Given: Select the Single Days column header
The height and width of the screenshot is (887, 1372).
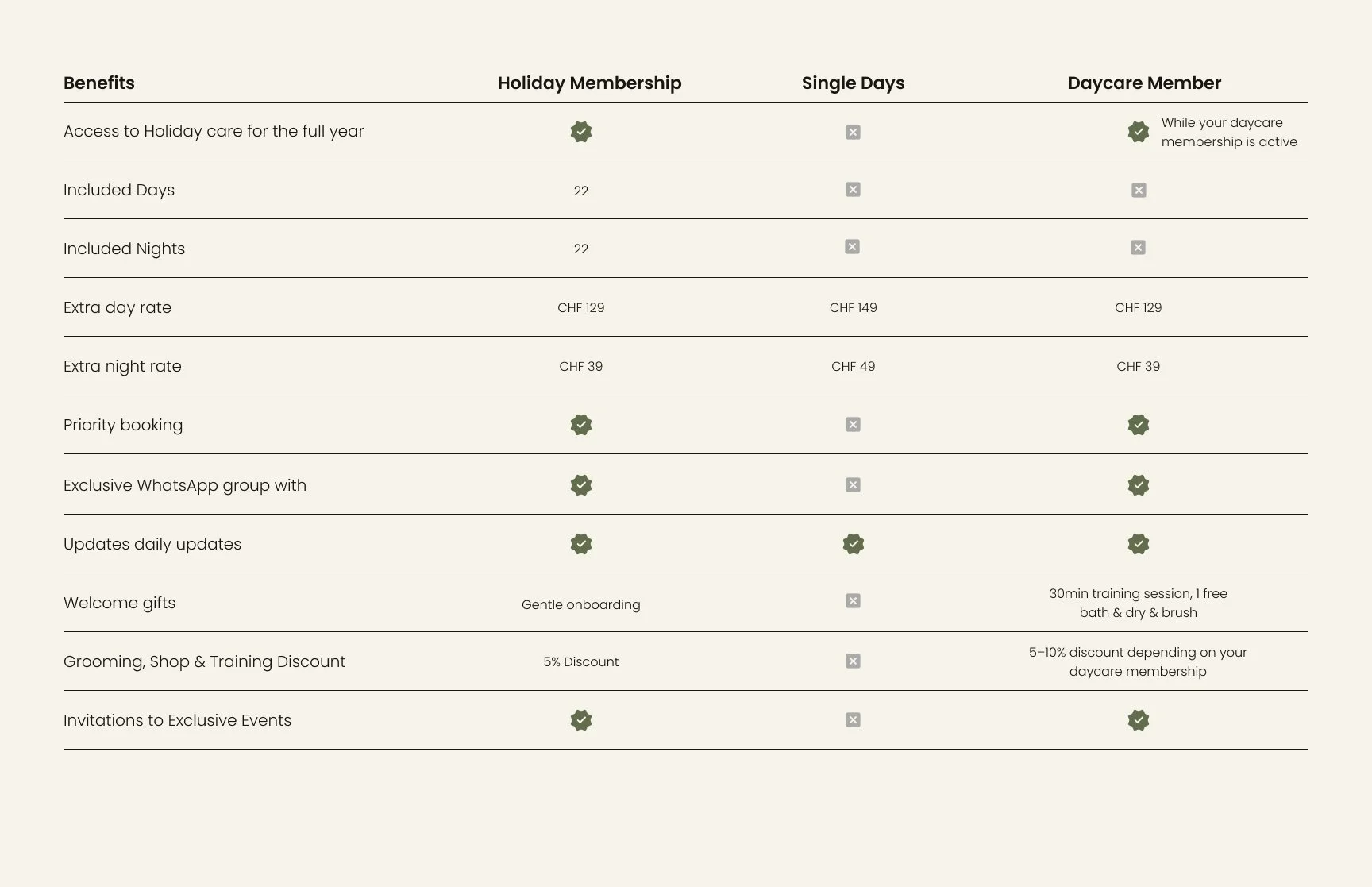Looking at the screenshot, I should coord(854,83).
